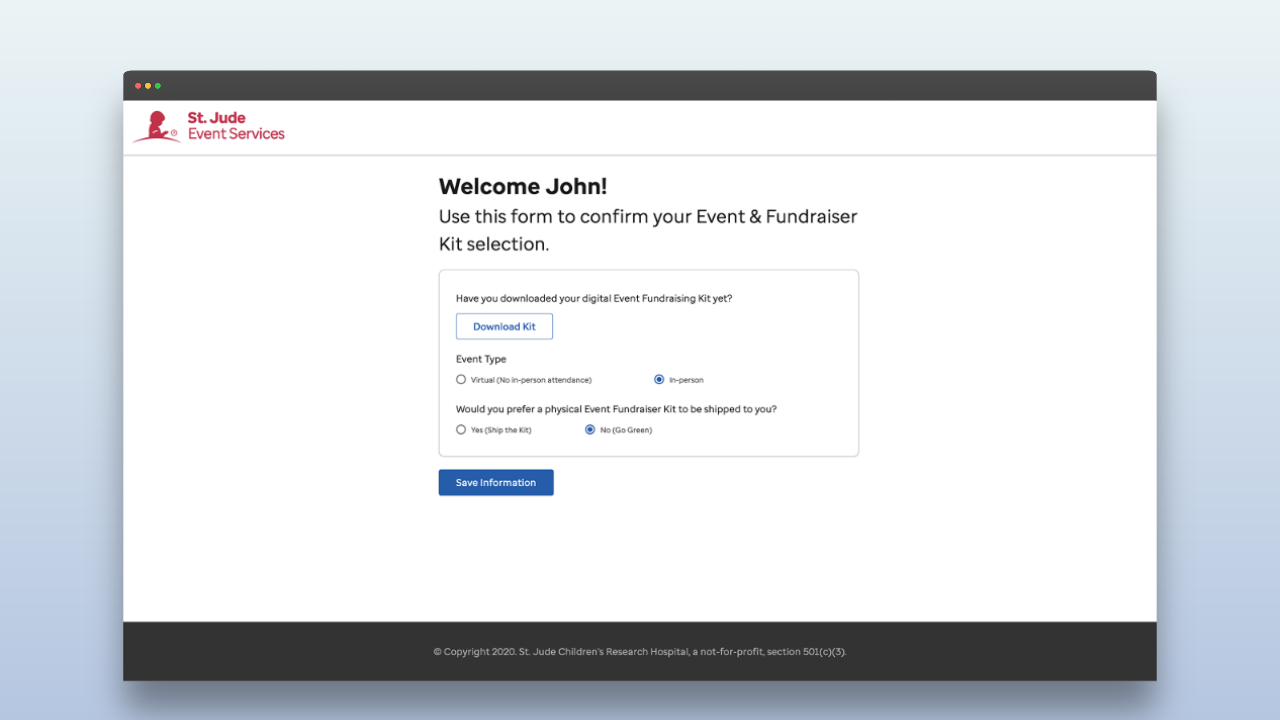Click the "Virtual (No in-person attendance)" label text
The image size is (1280, 720).
531,380
